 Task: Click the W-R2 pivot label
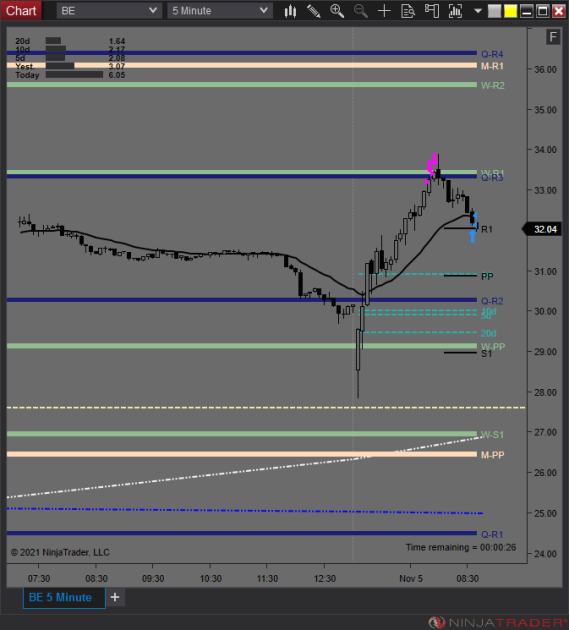[493, 86]
